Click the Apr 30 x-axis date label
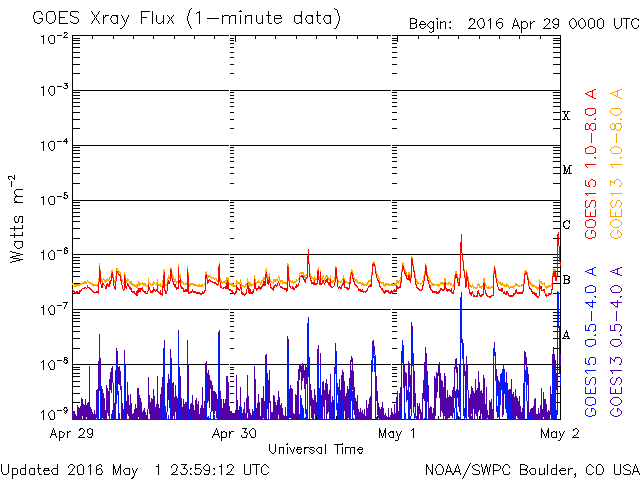The width and height of the screenshot is (640, 480). 235,434
